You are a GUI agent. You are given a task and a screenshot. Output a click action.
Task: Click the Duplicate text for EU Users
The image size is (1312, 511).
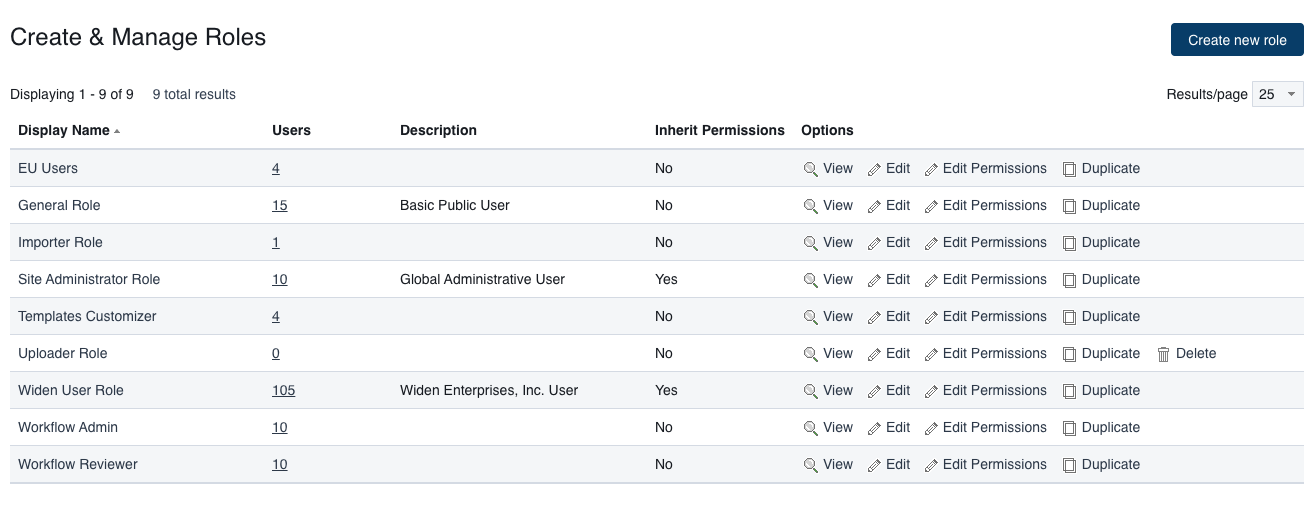point(1110,168)
